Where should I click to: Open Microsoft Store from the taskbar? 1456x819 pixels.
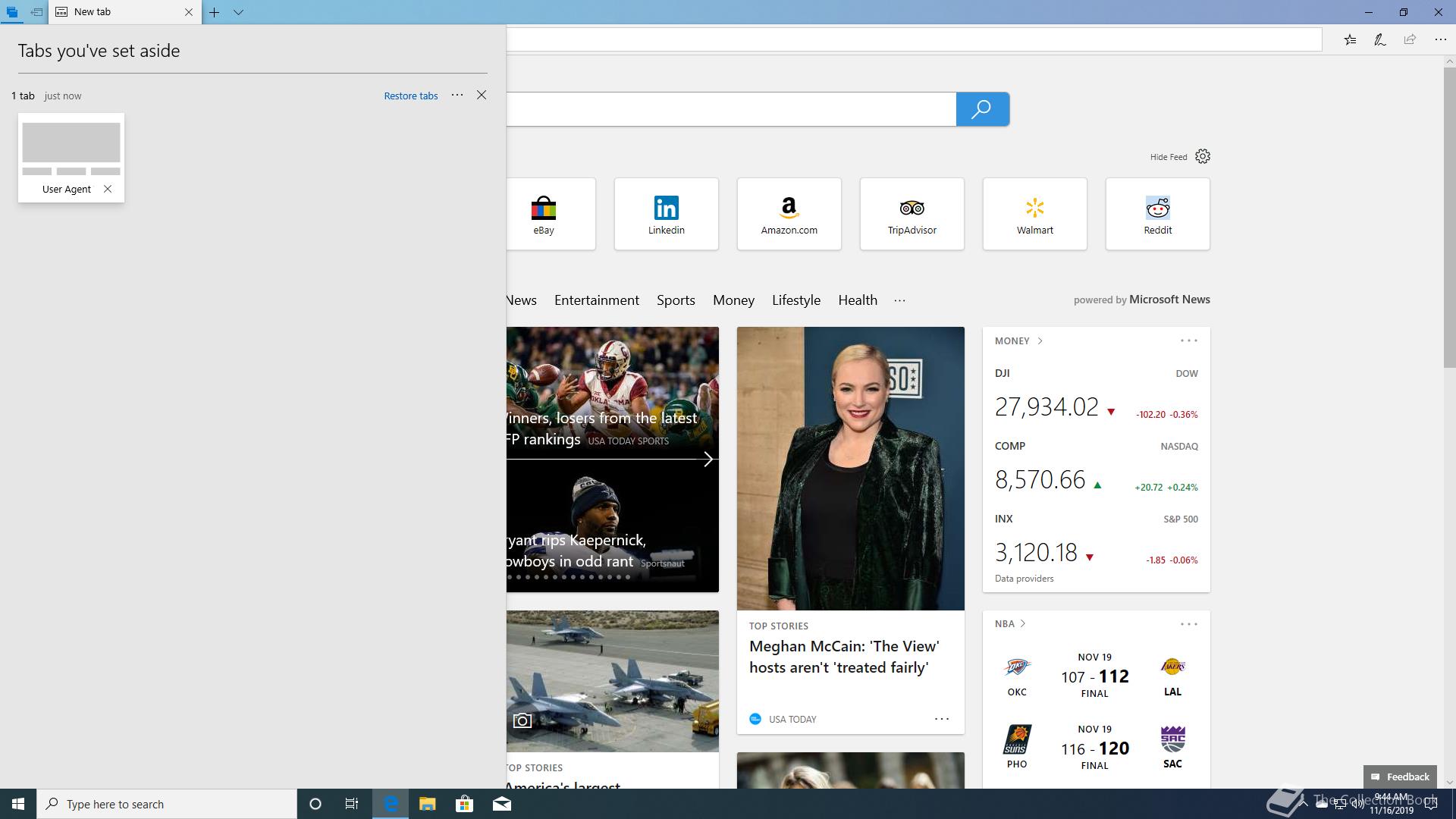(464, 804)
